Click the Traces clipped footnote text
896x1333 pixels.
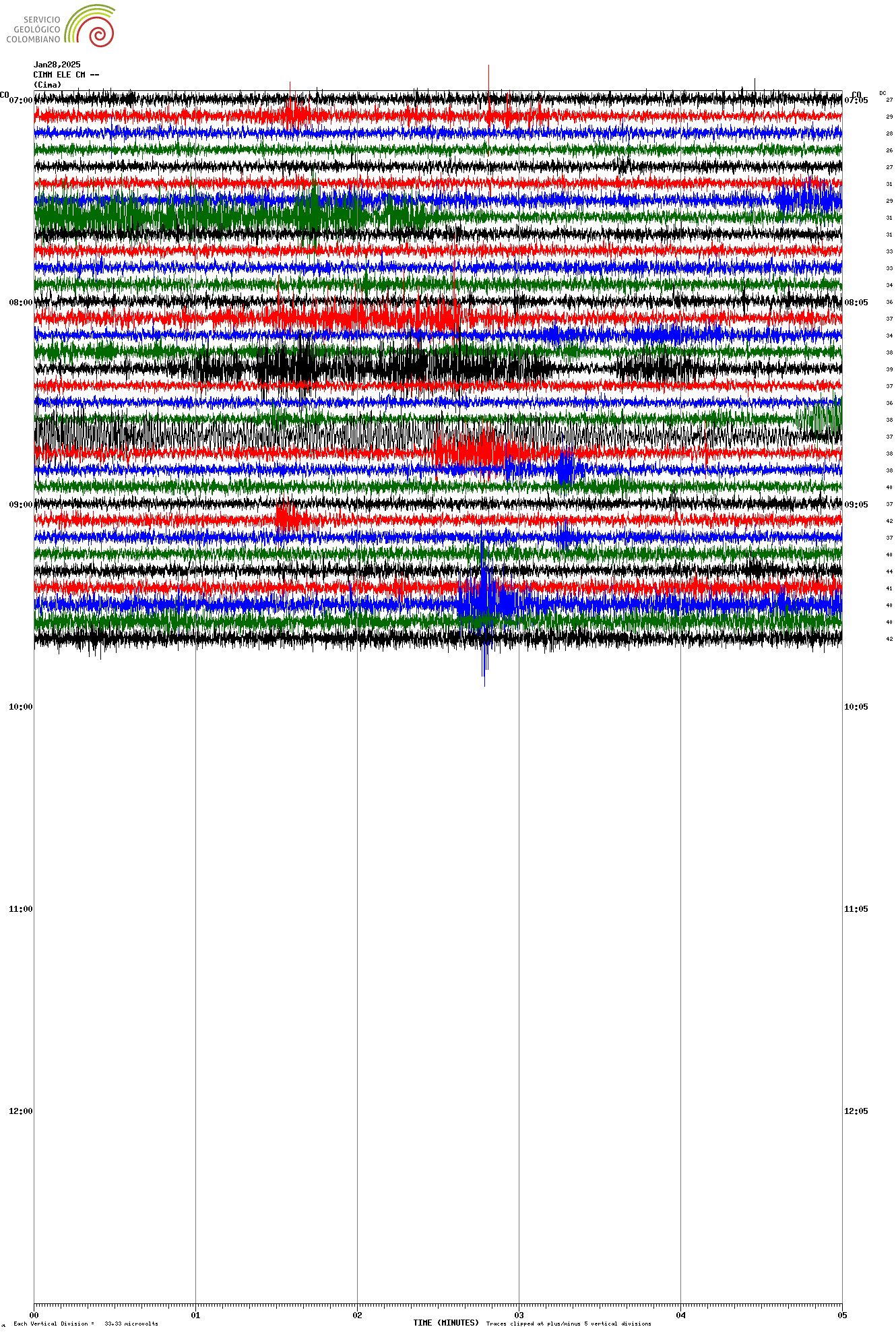coord(569,1324)
